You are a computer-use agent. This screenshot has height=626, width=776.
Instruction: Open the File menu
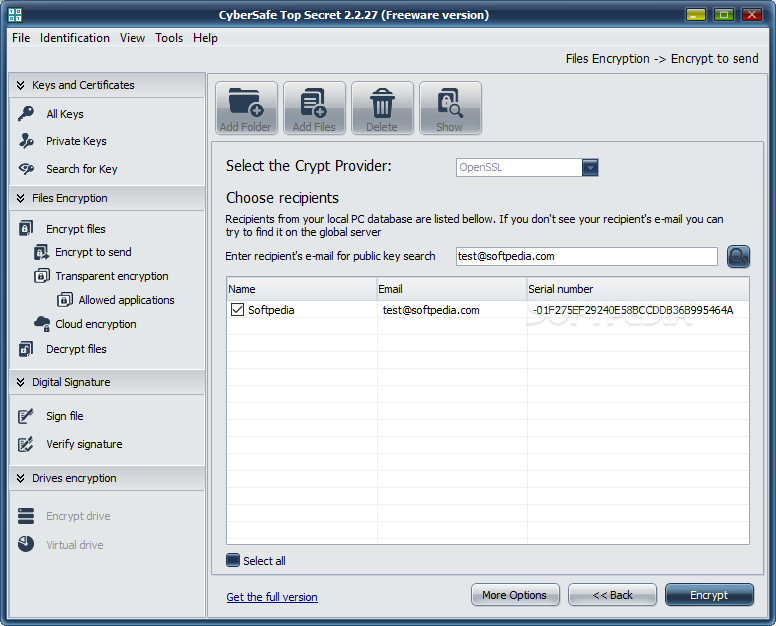pos(21,38)
